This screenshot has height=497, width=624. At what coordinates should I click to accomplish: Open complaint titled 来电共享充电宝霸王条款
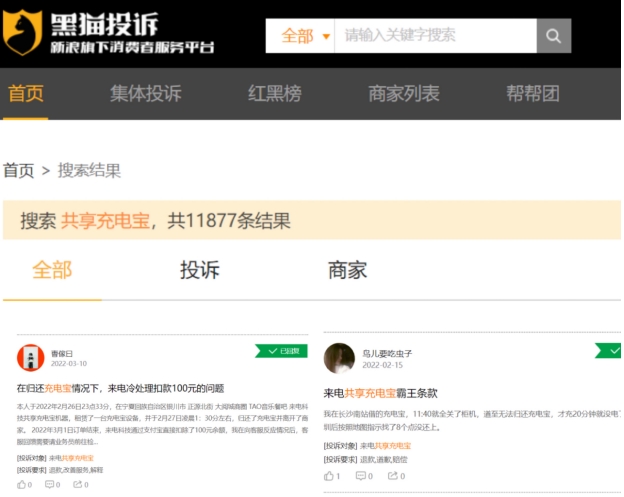380,393
